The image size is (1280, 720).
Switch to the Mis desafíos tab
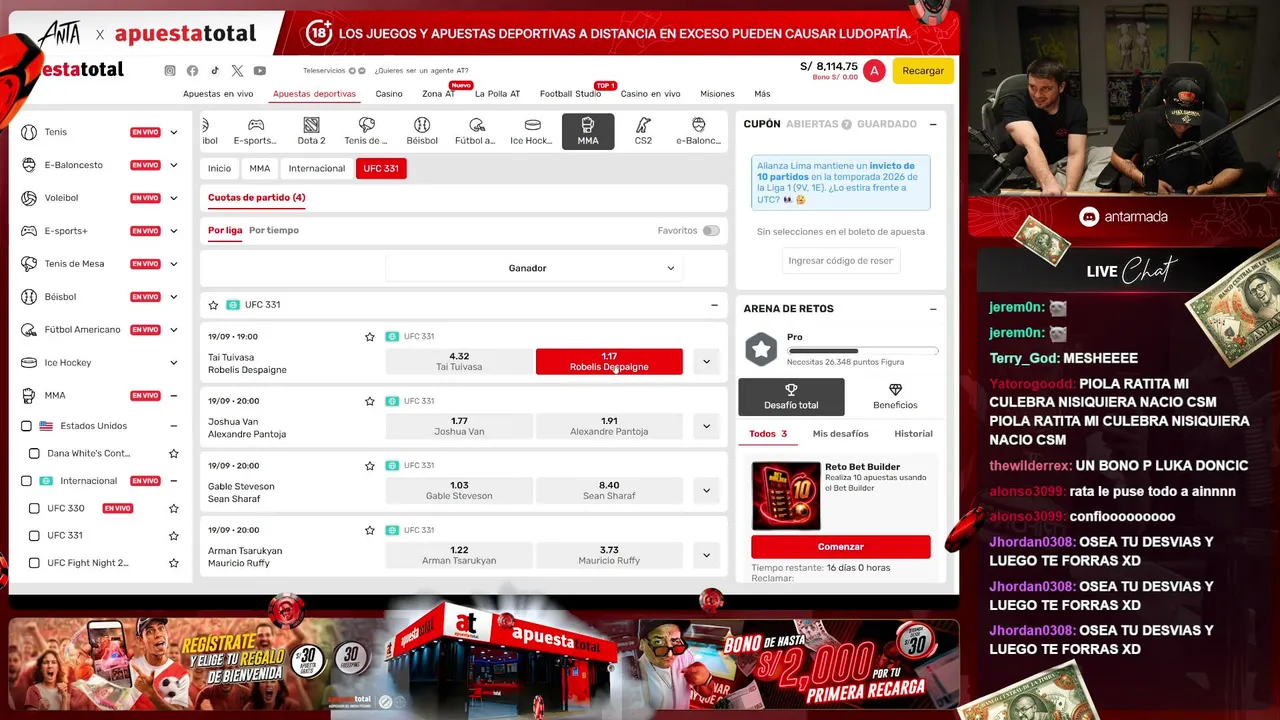(x=840, y=434)
